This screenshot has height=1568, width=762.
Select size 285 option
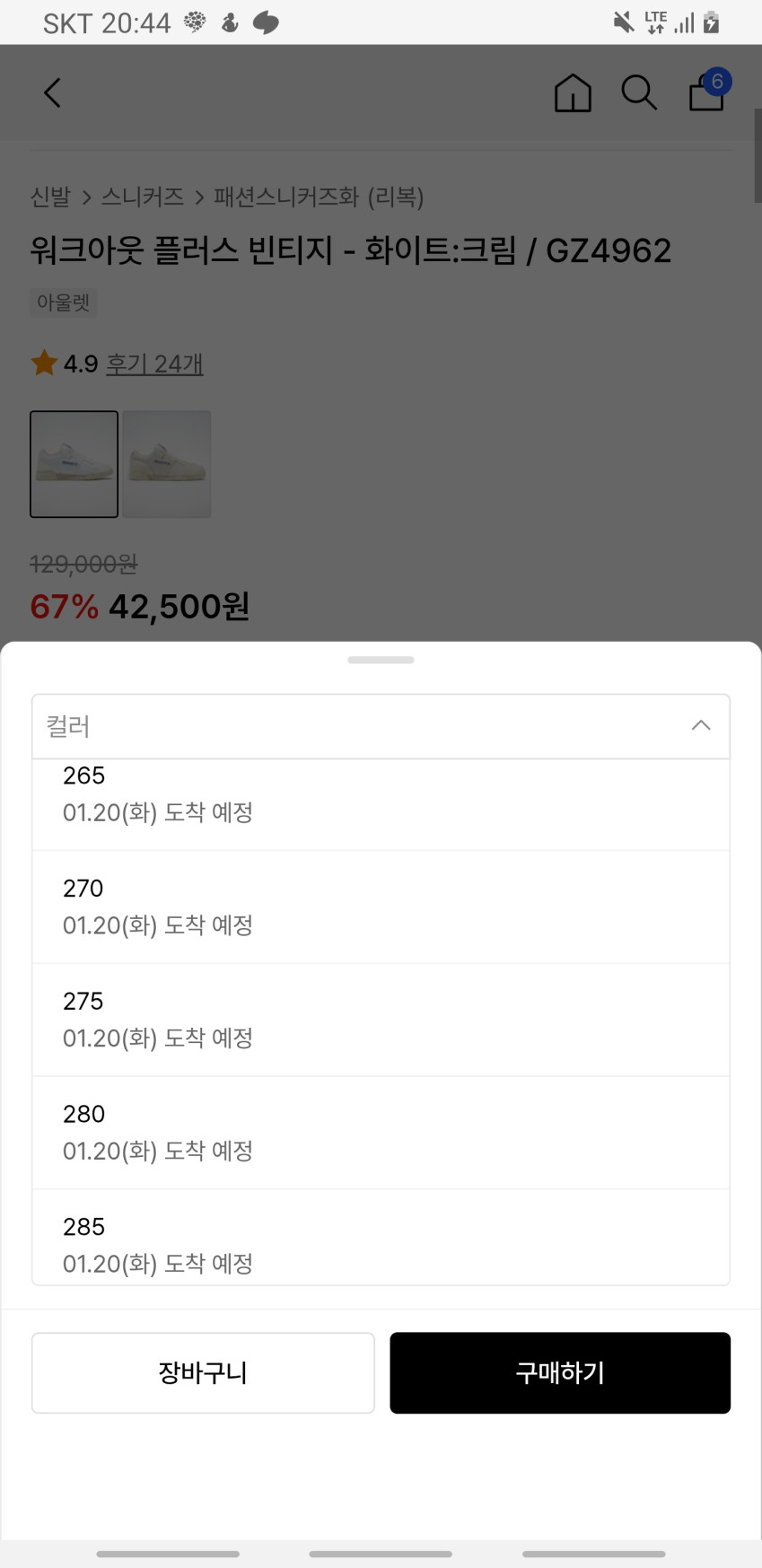(381, 1243)
